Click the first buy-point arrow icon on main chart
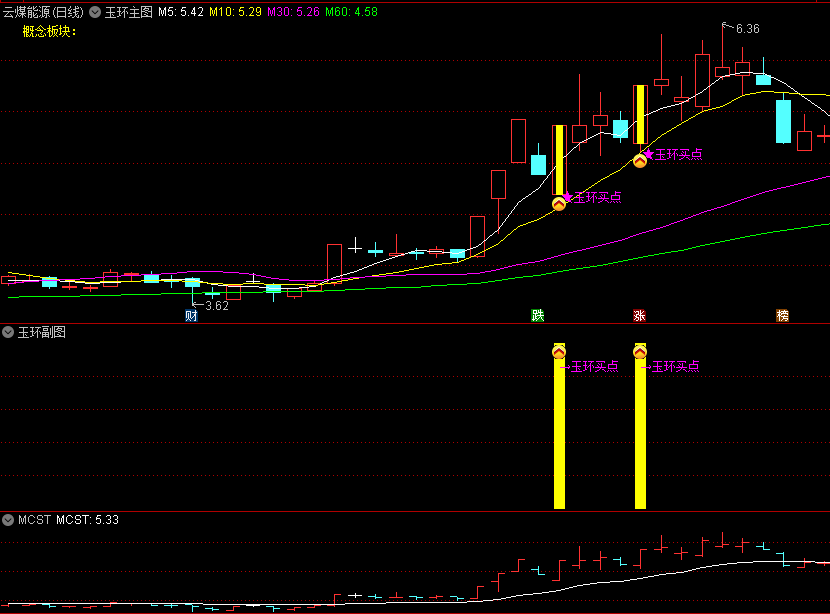Image resolution: width=830 pixels, height=614 pixels. [x=559, y=204]
